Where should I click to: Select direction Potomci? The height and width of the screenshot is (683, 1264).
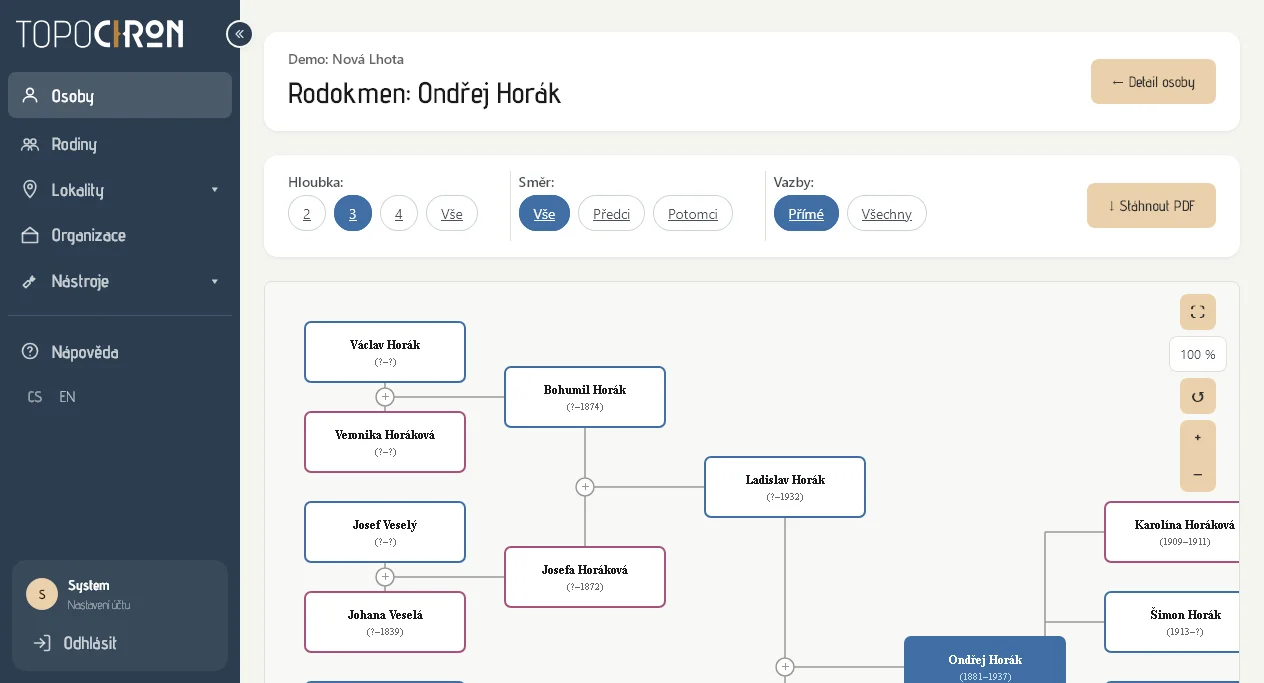click(x=693, y=213)
